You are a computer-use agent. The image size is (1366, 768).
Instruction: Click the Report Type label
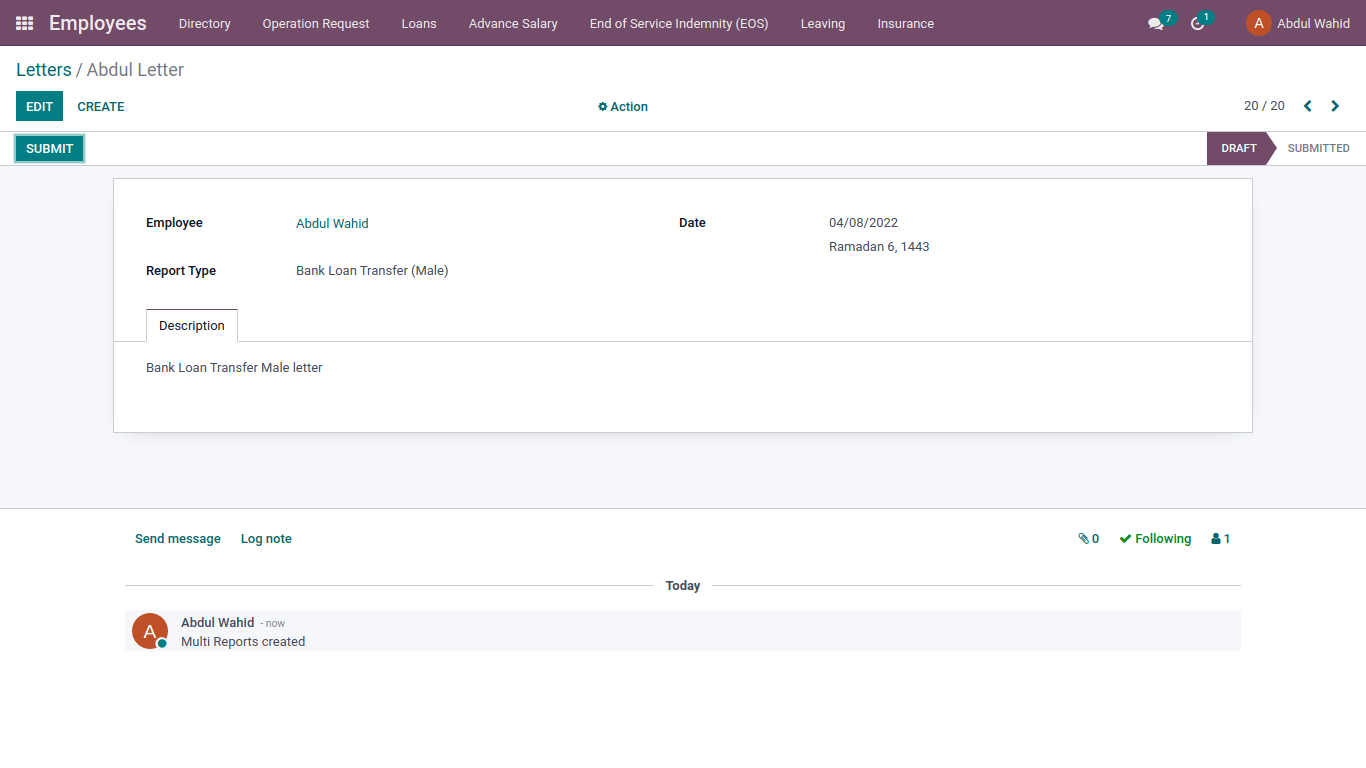click(x=181, y=271)
